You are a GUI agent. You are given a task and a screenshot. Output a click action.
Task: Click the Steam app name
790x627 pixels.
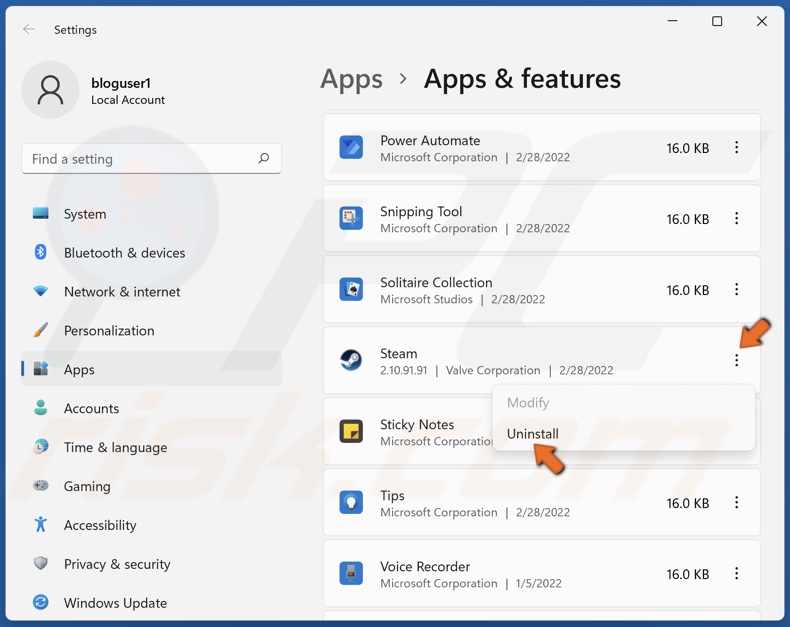[x=399, y=353]
